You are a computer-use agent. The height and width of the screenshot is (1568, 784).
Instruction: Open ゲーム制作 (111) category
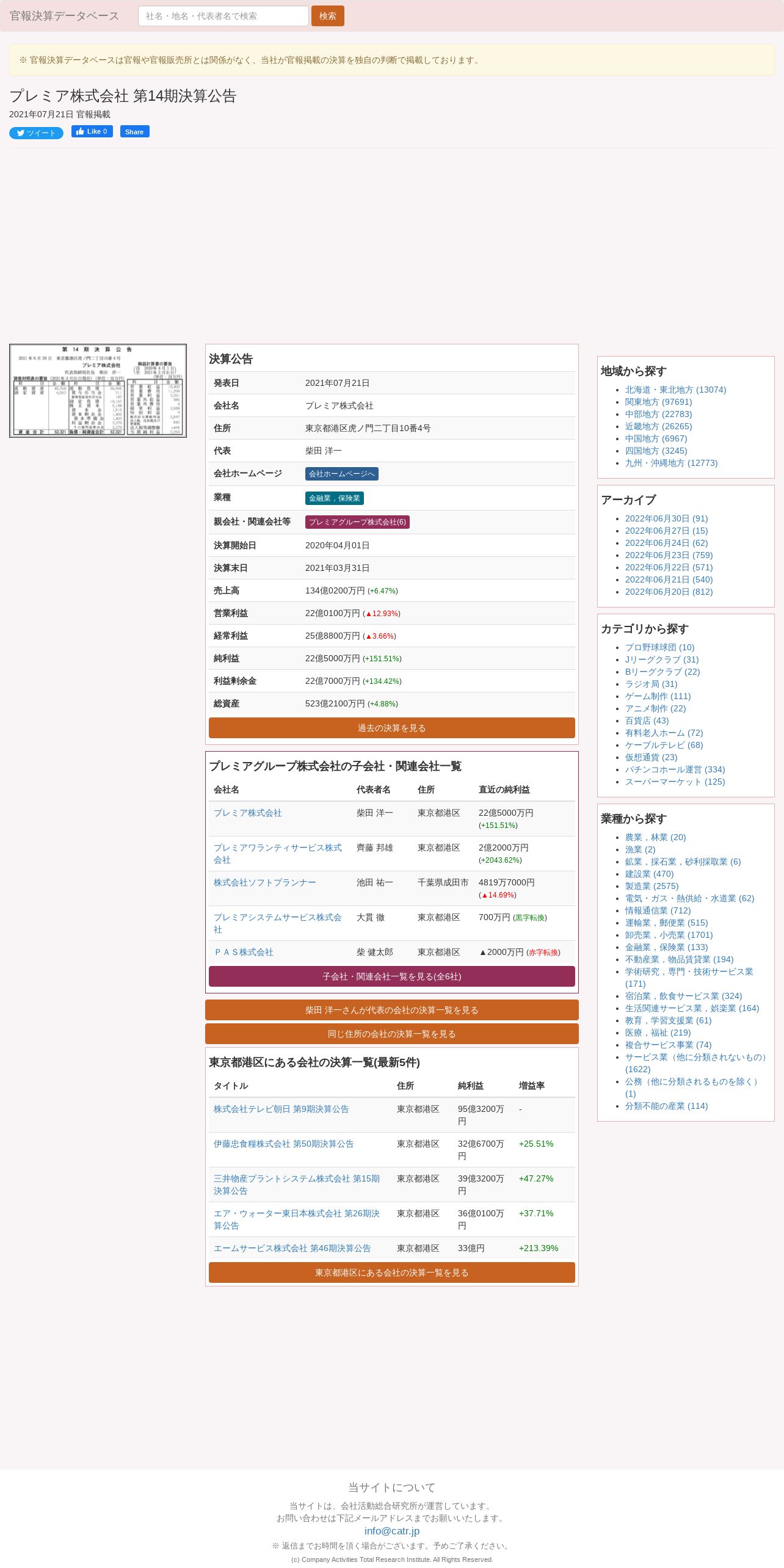point(658,696)
